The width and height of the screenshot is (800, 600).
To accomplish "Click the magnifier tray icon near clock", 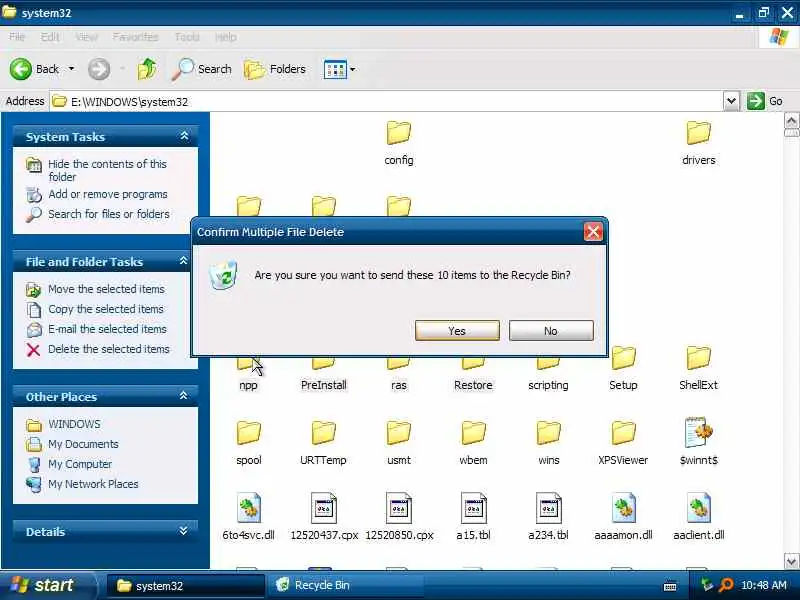I will (x=726, y=585).
